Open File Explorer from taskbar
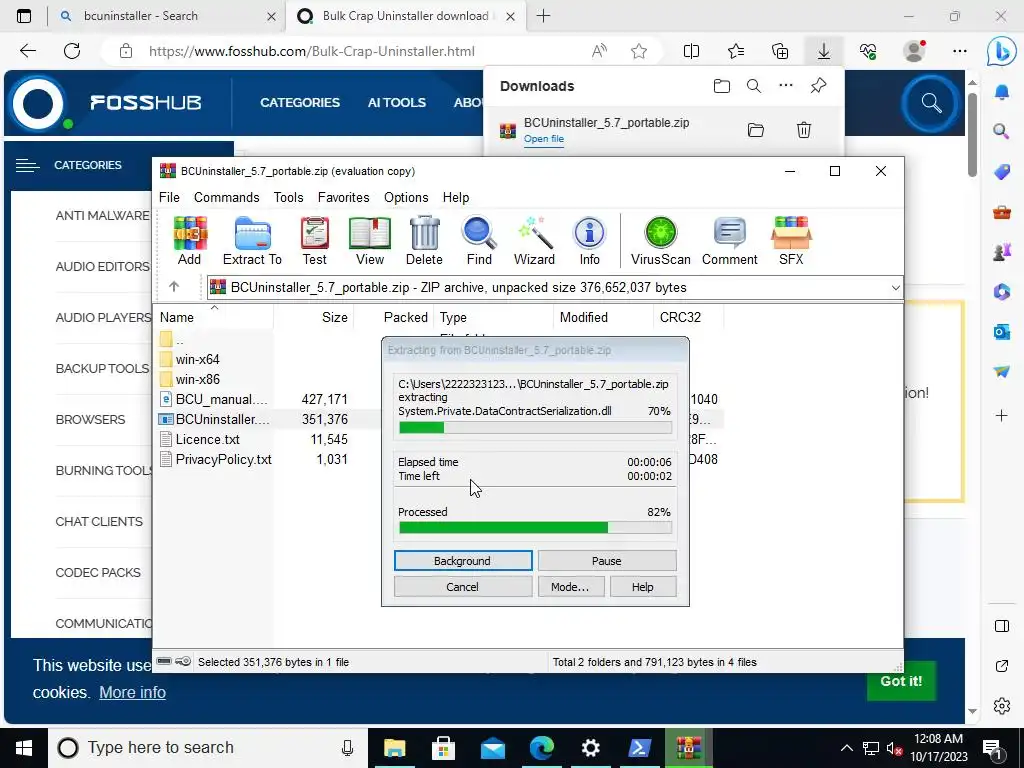 (x=394, y=748)
